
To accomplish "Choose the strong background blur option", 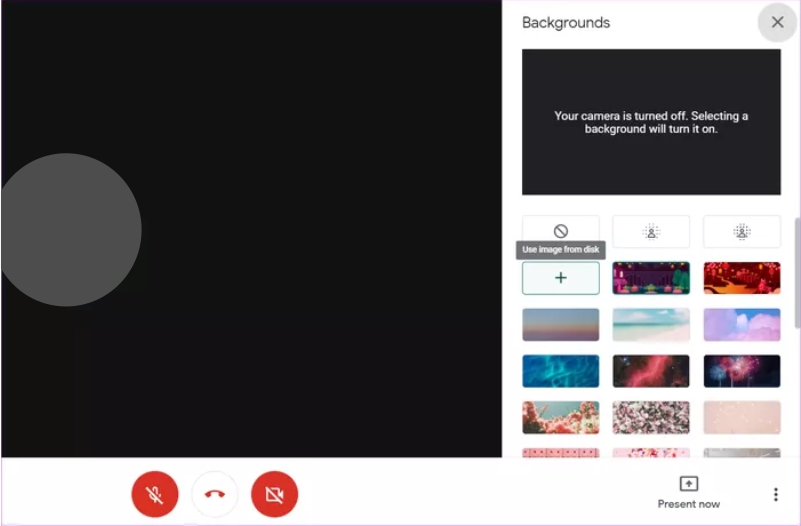I will 742,231.
